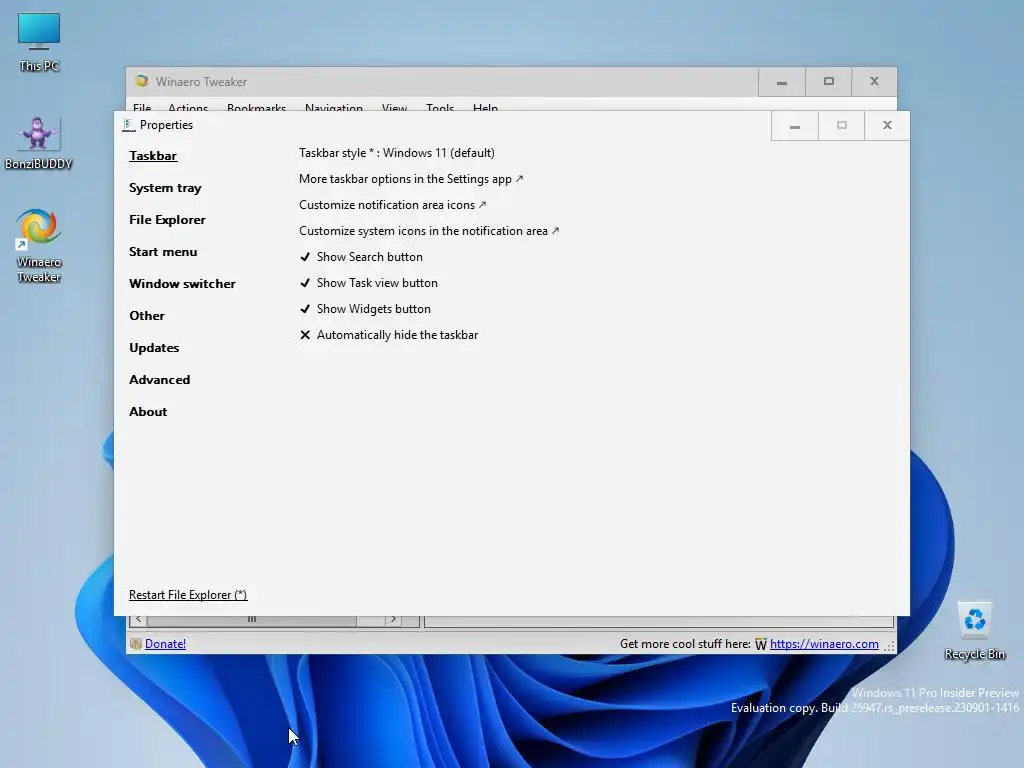This screenshot has width=1024, height=768.
Task: Open Tools menu in Winaero Tweaker
Action: pos(440,106)
